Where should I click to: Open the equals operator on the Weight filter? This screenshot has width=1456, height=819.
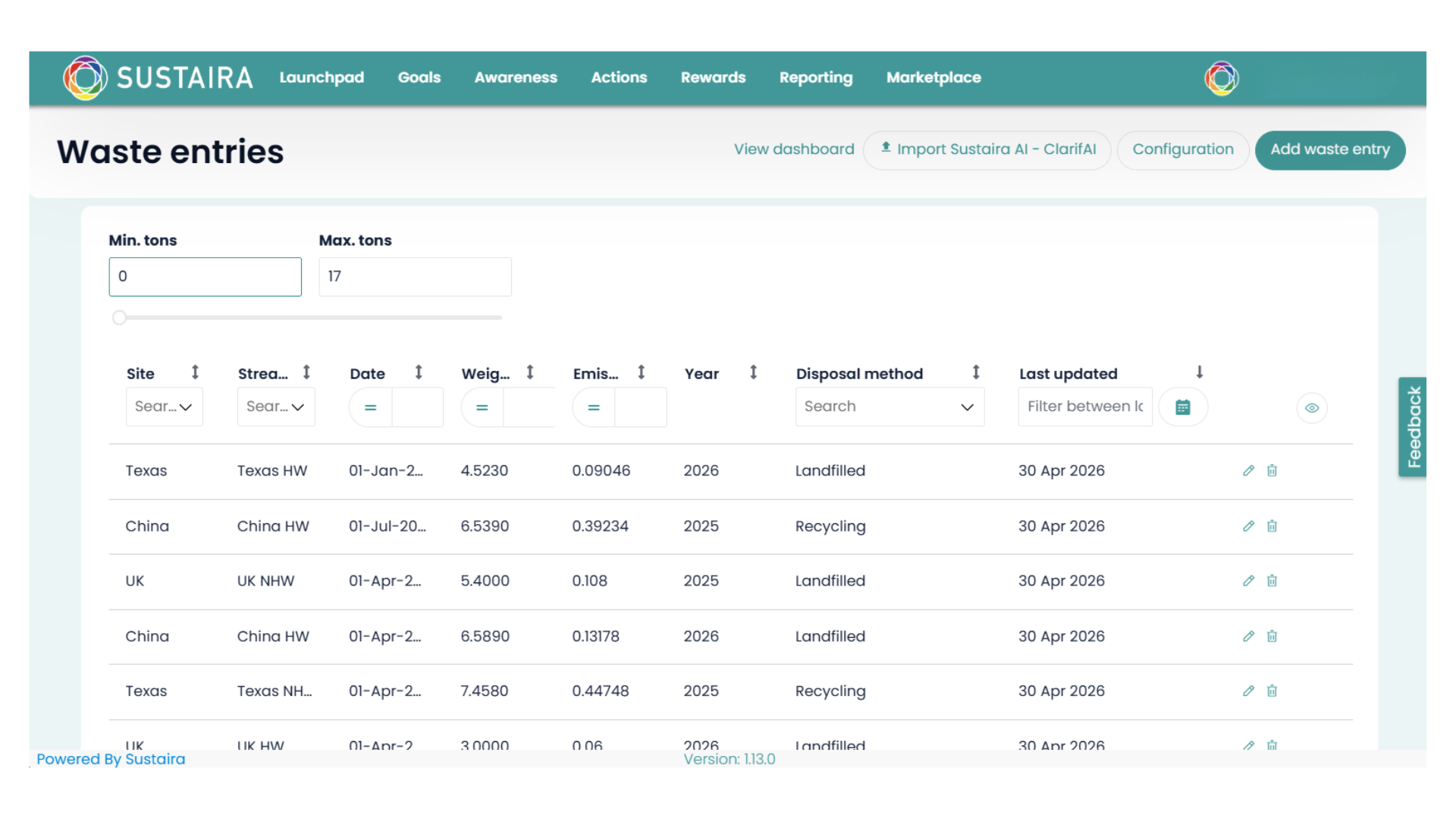tap(482, 406)
